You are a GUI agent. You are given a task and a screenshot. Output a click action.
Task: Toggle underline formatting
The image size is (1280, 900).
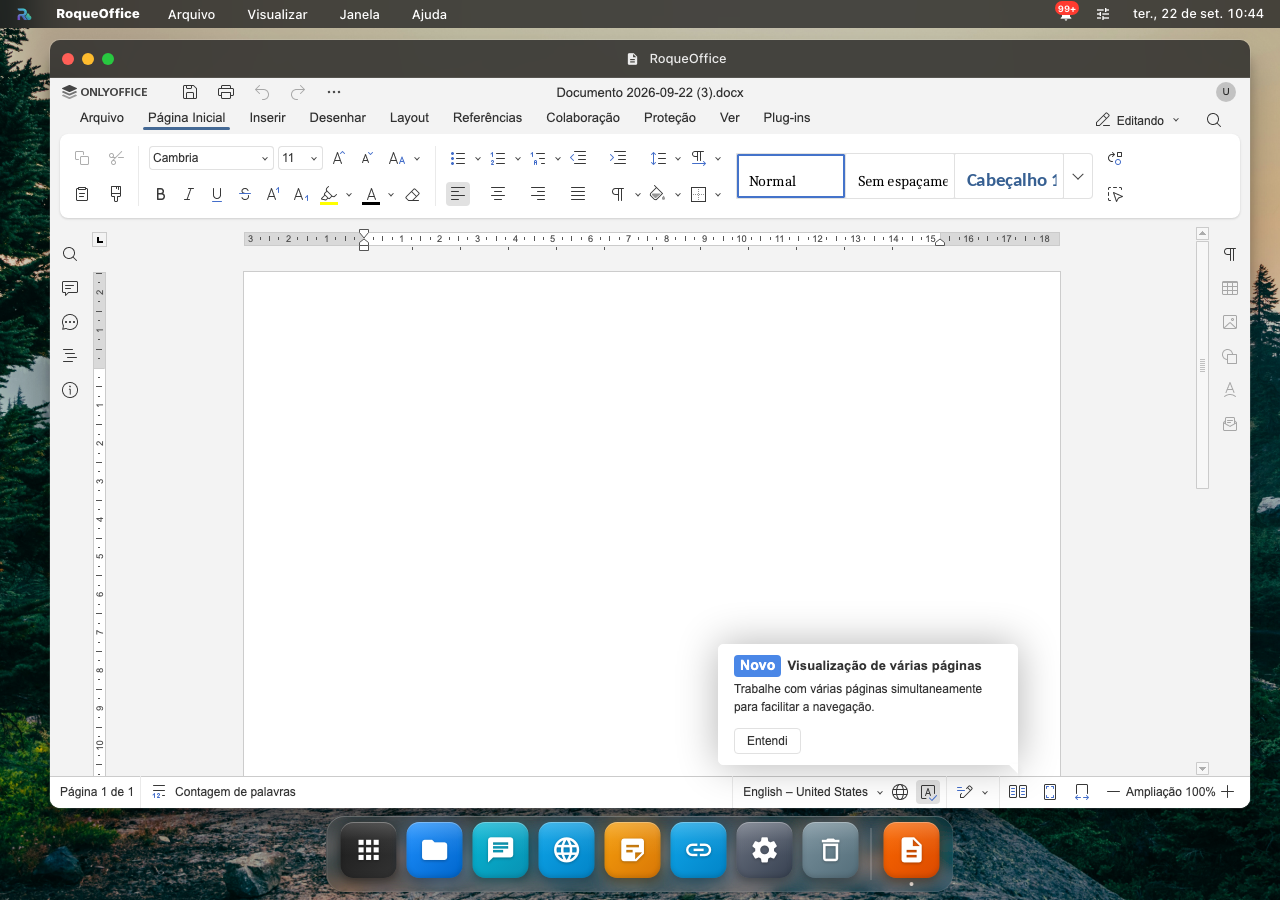tap(217, 195)
